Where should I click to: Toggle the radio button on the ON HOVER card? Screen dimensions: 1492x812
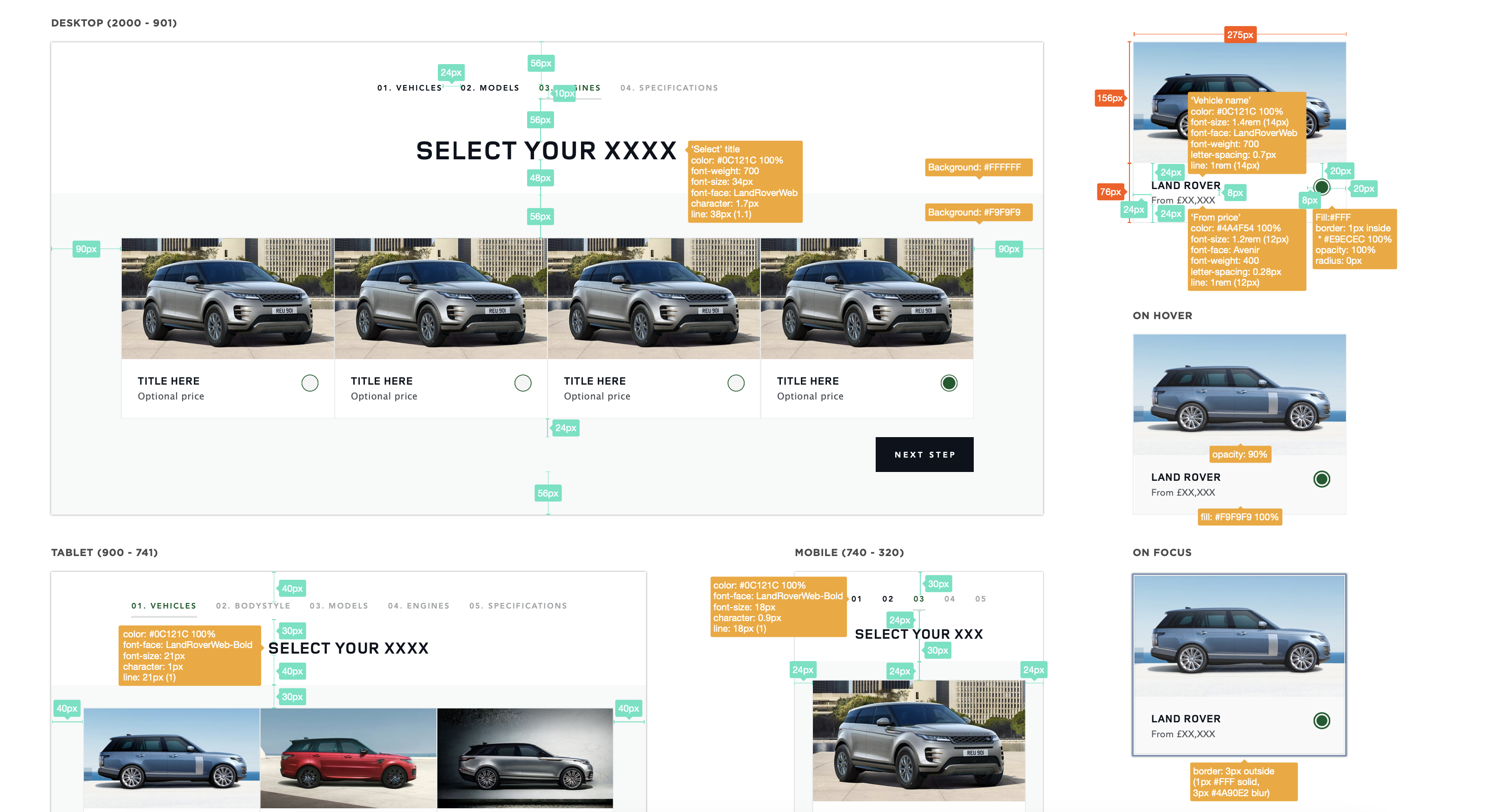(1322, 479)
